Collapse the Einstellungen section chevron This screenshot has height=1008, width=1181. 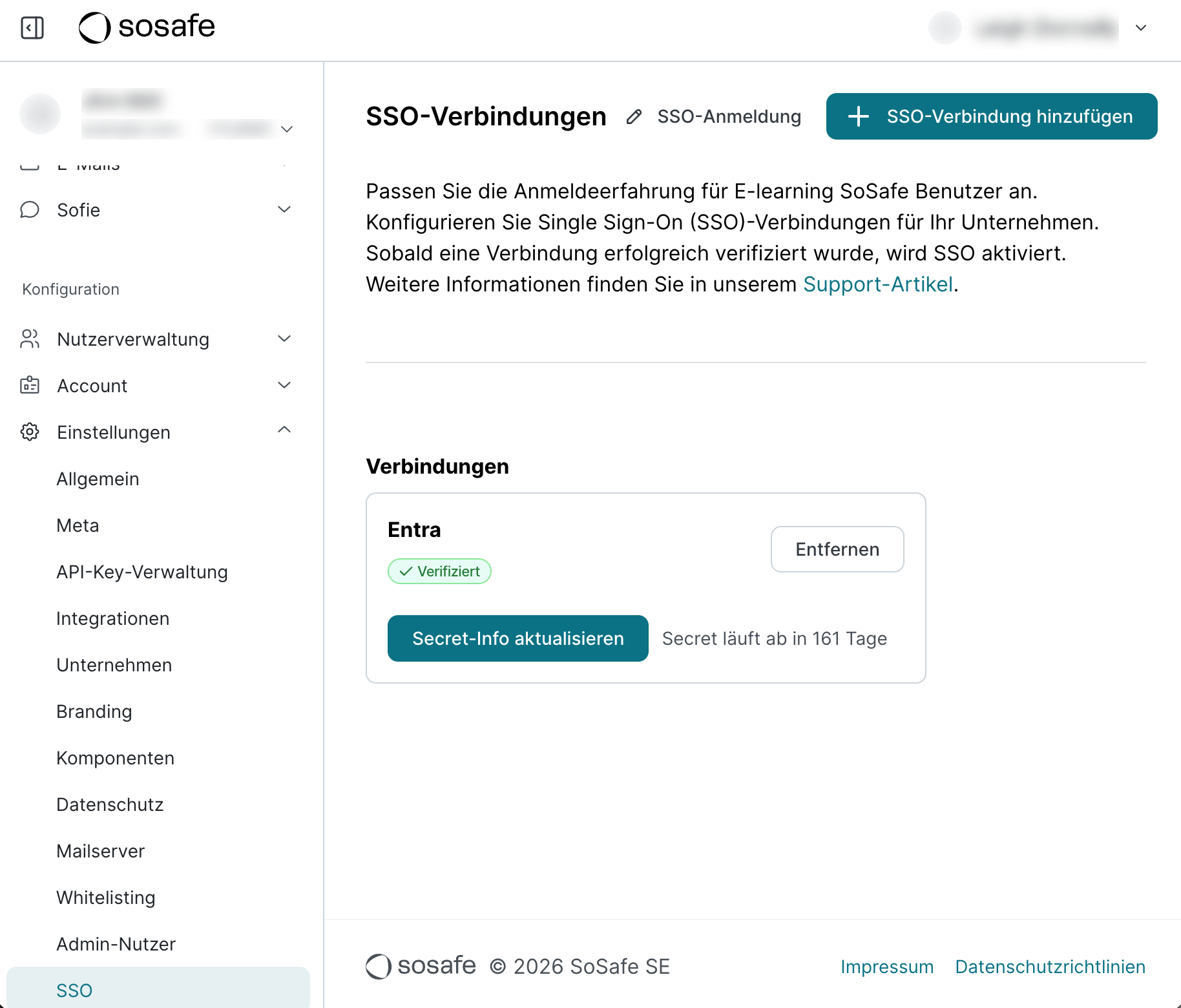[284, 430]
